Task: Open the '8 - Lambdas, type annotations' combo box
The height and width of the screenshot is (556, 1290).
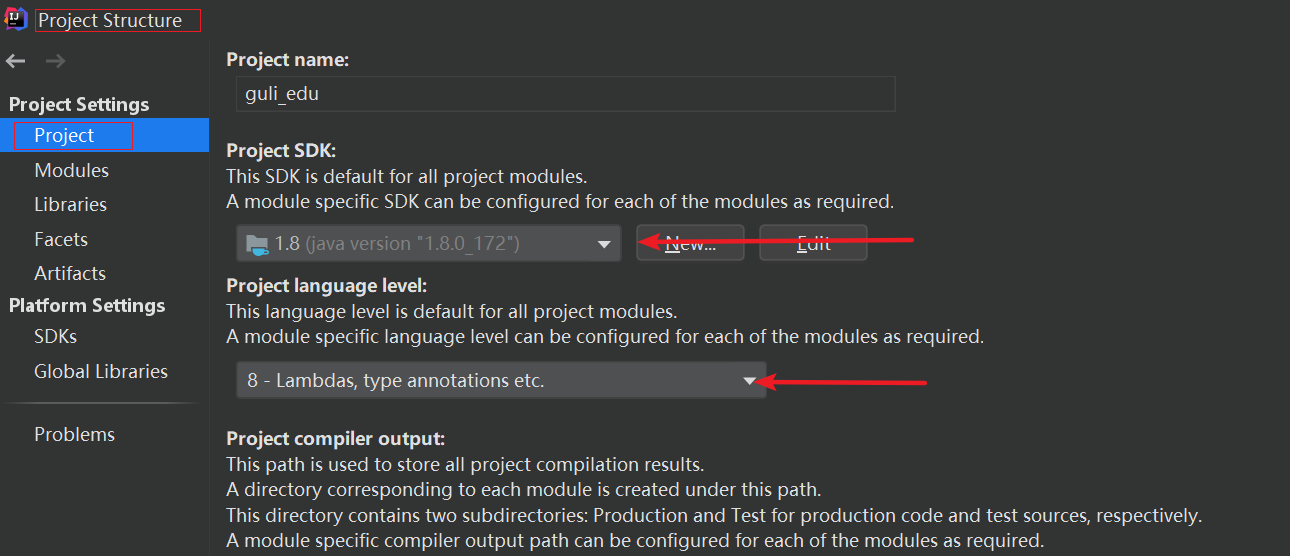Action: 500,380
